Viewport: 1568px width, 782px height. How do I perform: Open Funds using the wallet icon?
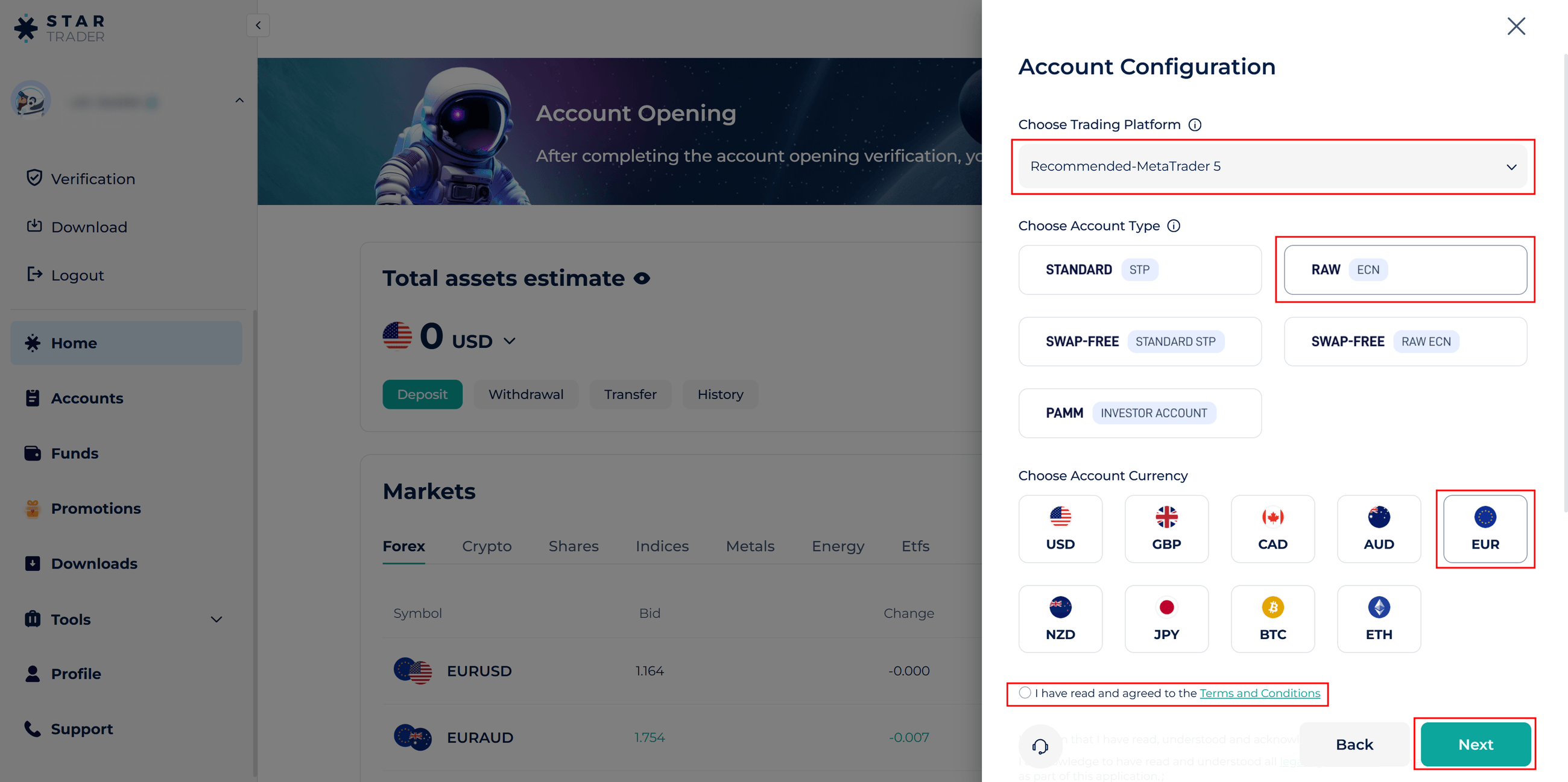33,453
